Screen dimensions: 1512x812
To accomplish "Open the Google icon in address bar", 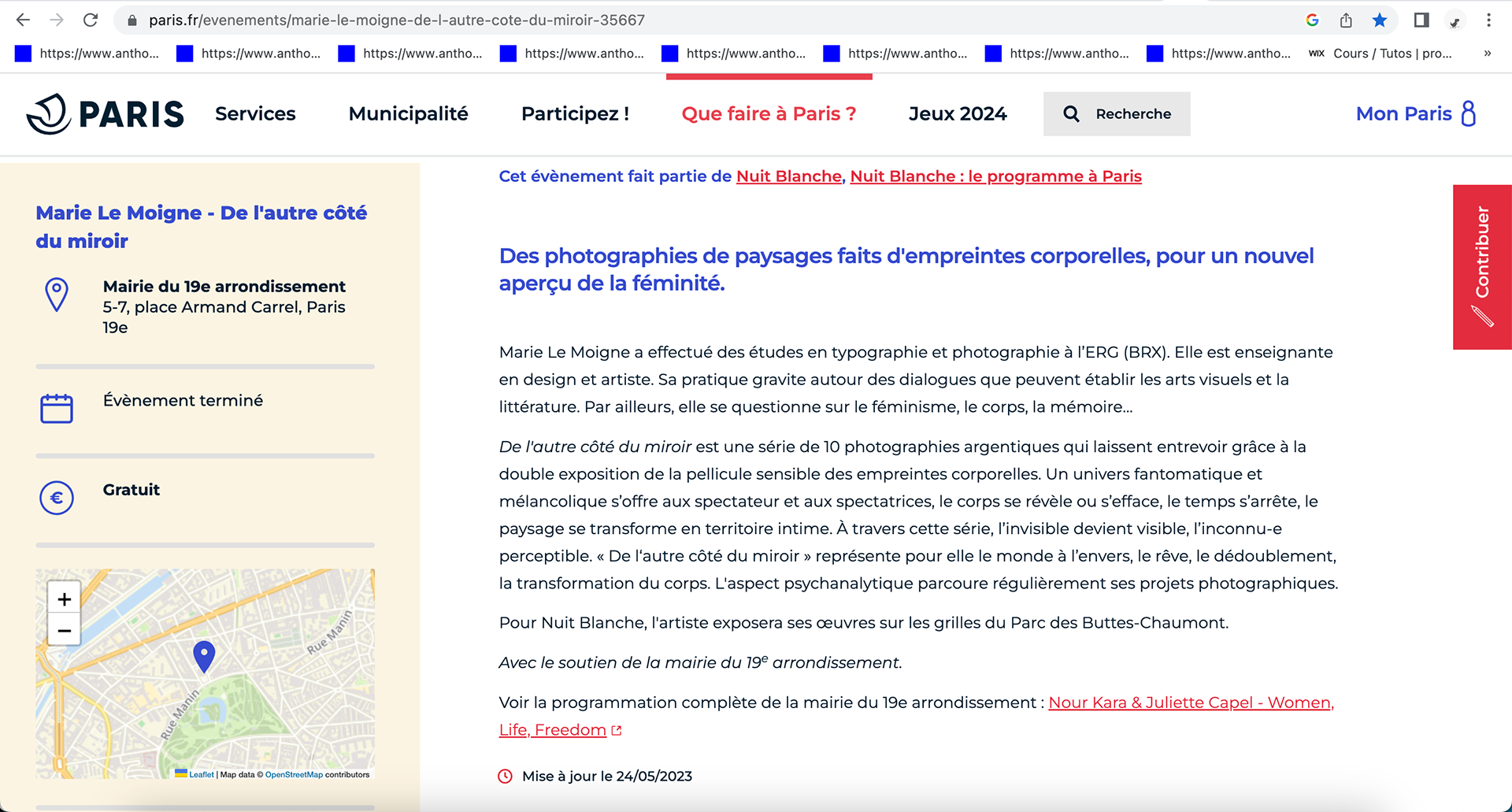I will click(1312, 20).
